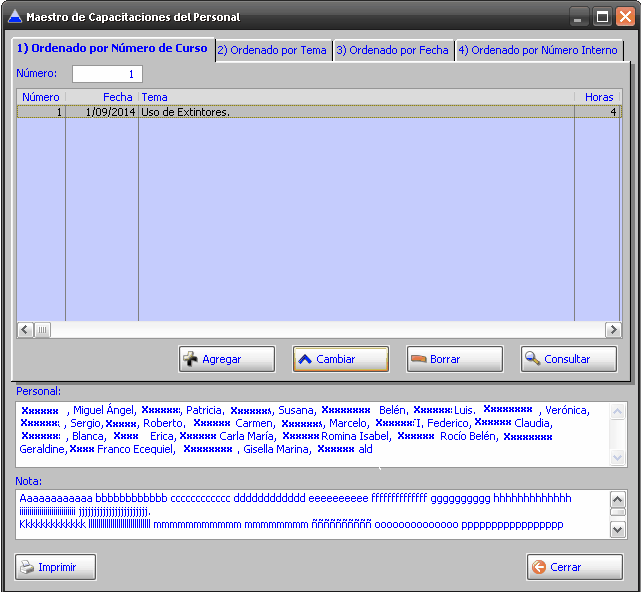641x592 pixels.
Task: Click the Nota box up scroll arrow
Action: (617, 499)
